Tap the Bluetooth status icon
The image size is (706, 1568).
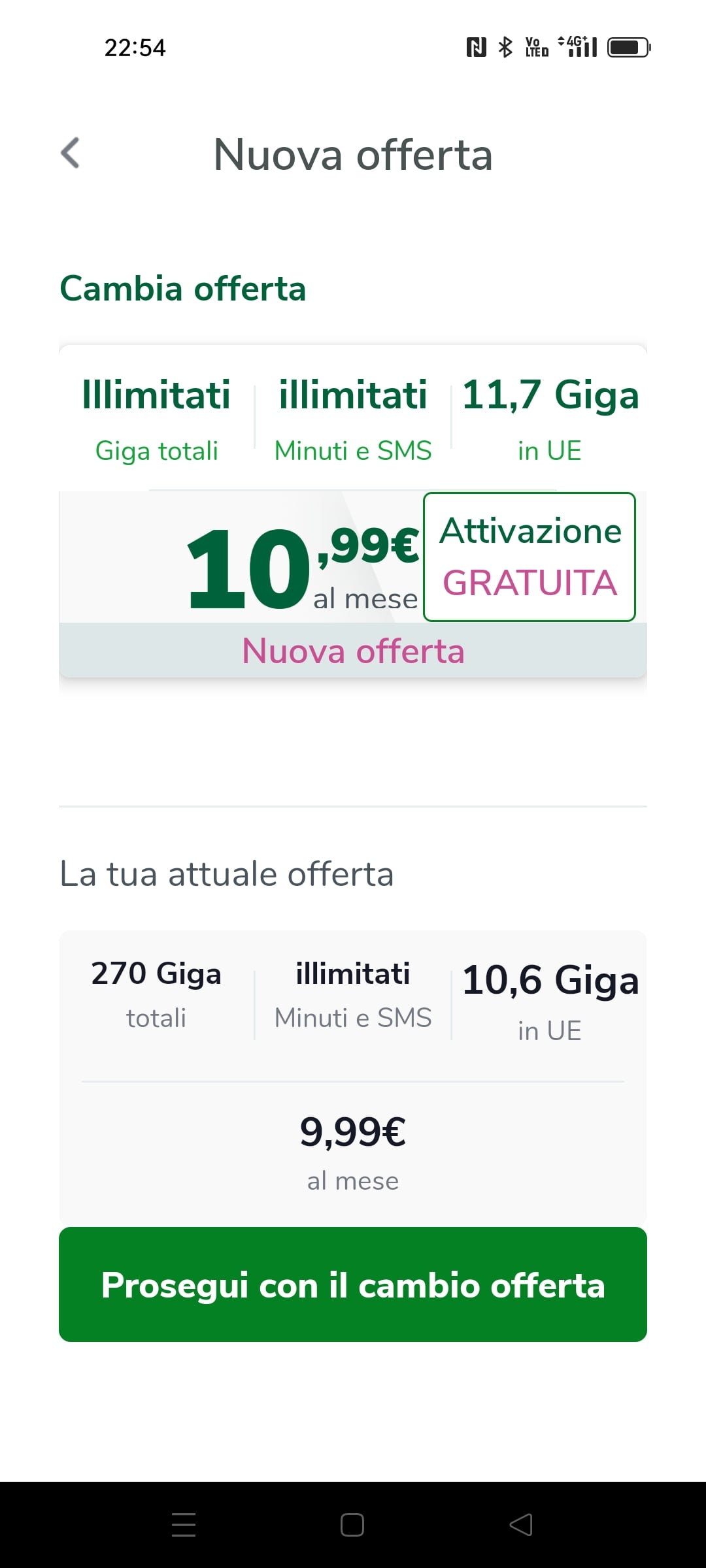(505, 47)
